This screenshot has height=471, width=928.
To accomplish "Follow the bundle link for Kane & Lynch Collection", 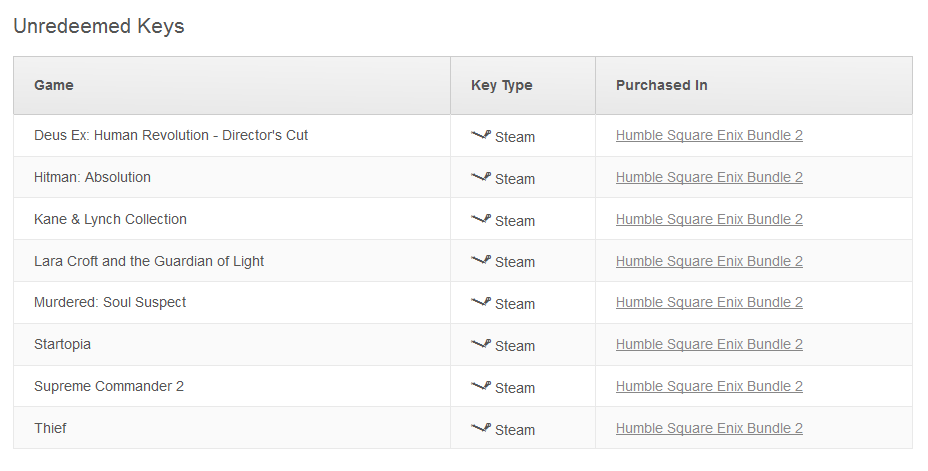I will tap(709, 219).
